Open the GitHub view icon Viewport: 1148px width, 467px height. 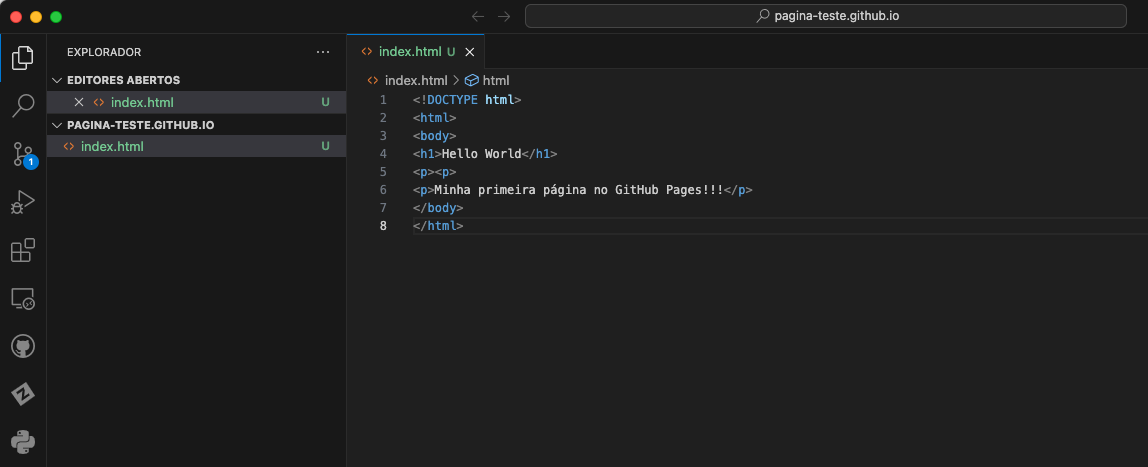point(23,346)
